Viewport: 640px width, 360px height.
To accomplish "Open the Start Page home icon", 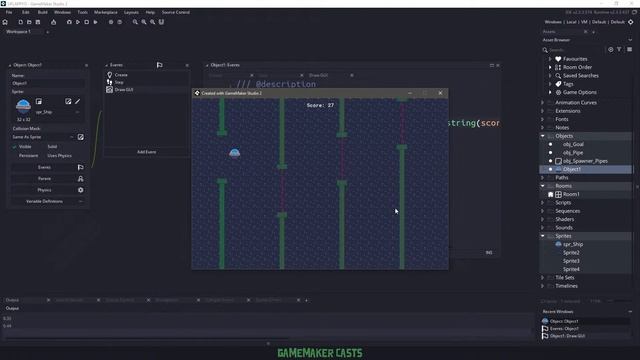I will click(x=5, y=22).
